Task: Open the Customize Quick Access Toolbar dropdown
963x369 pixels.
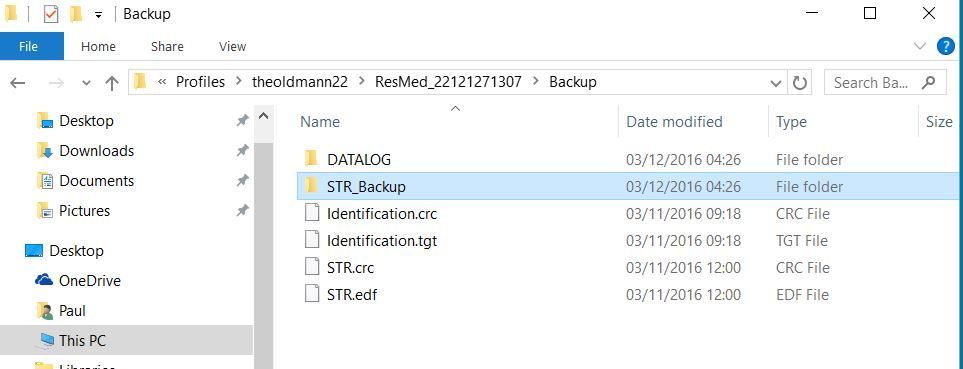Action: click(x=98, y=15)
